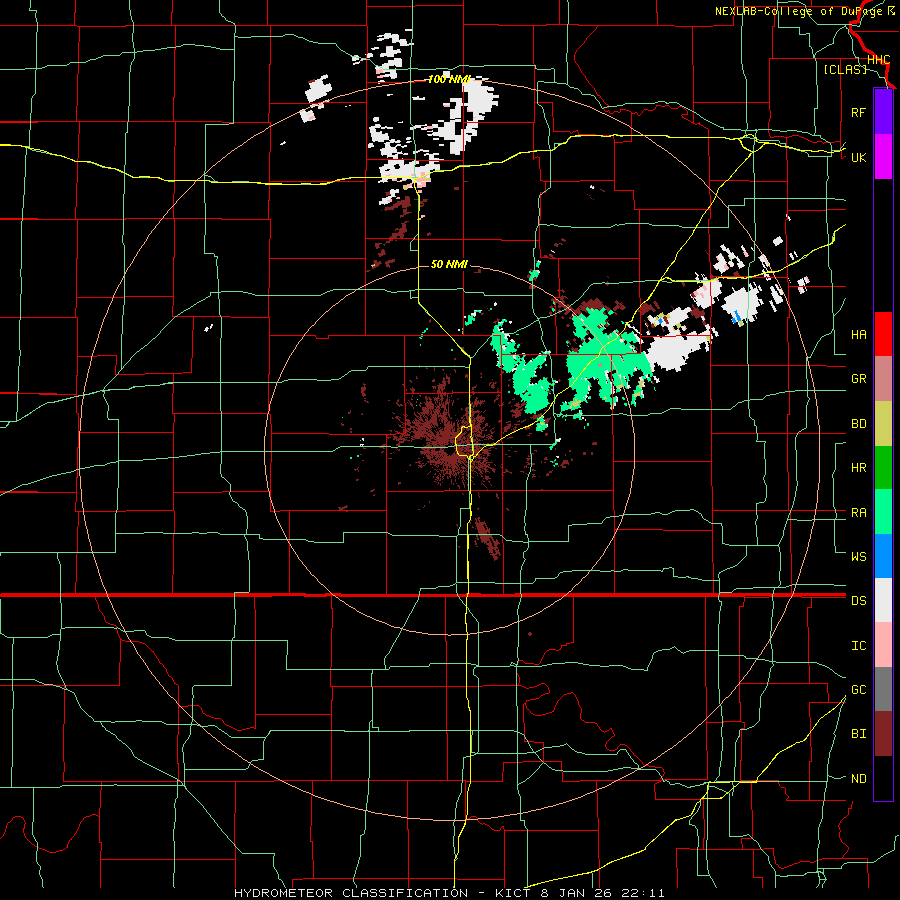Pick the yellow BD legend swatch

point(883,424)
